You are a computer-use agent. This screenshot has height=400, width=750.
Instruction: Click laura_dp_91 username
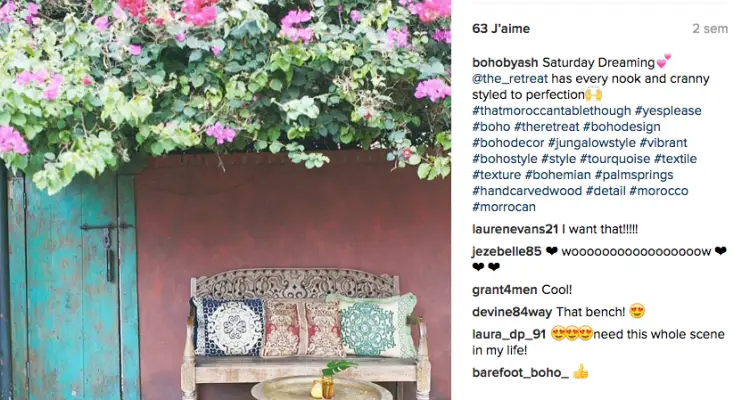(x=509, y=334)
